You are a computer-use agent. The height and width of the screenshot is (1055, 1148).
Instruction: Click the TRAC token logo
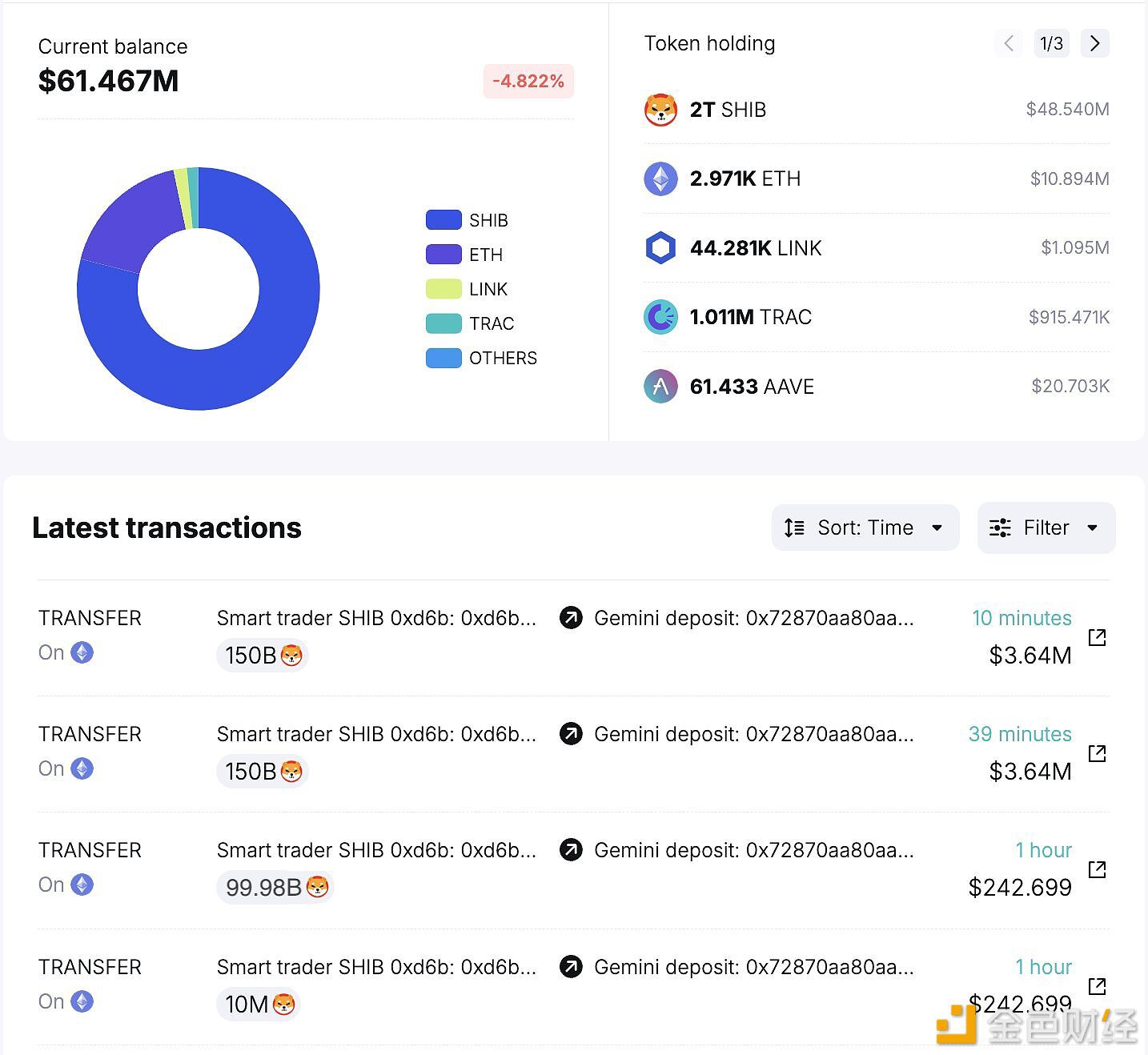click(660, 317)
